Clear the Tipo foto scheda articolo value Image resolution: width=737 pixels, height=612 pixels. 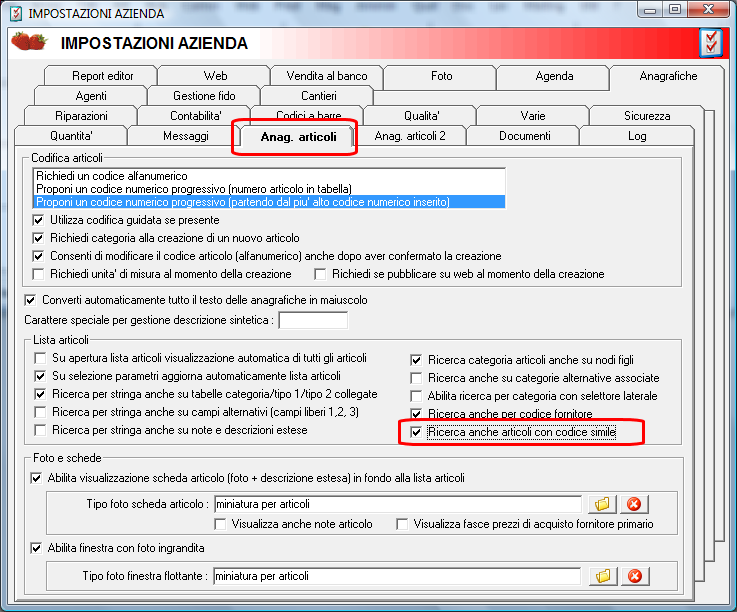click(634, 504)
